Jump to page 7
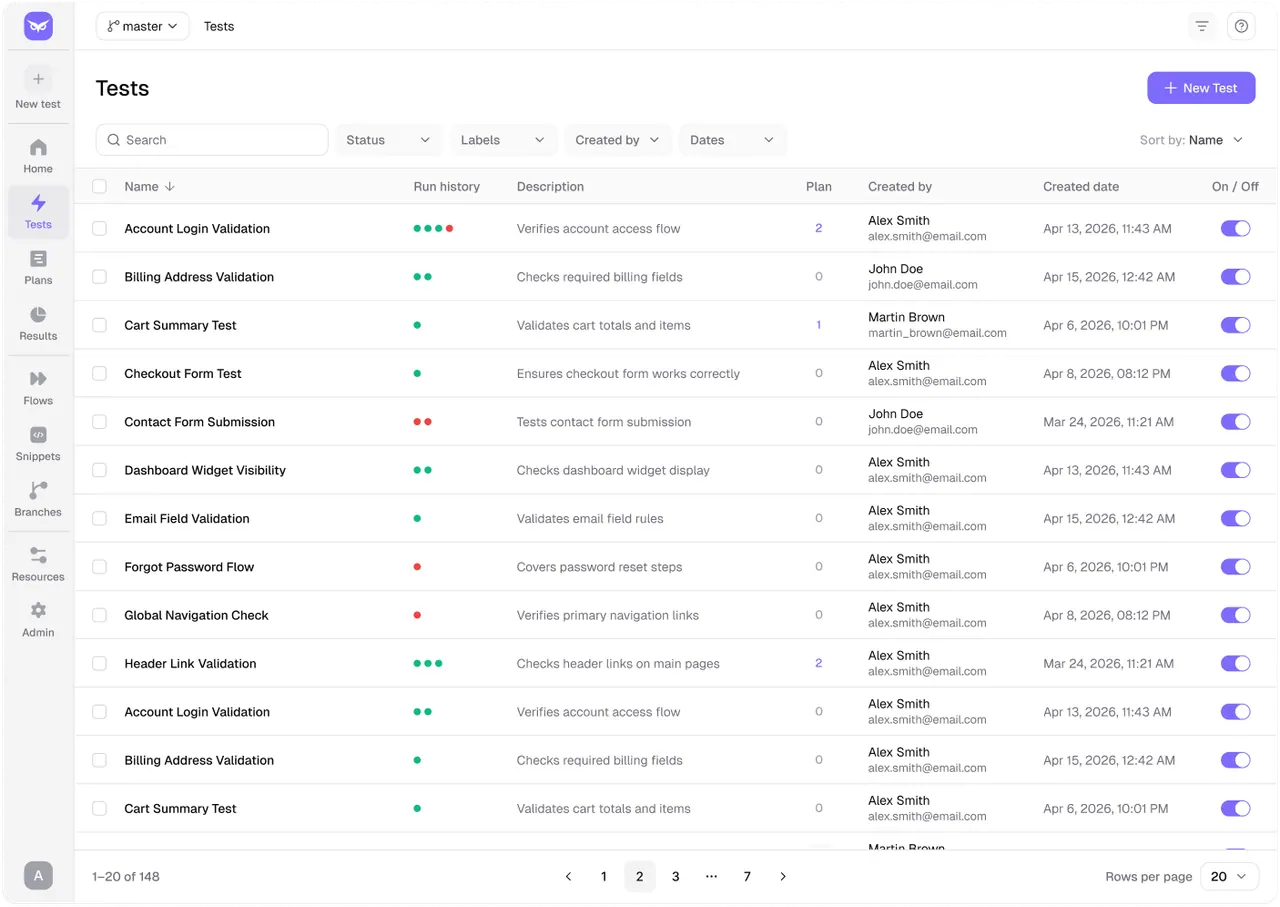This screenshot has width=1280, height=907. coord(747,877)
